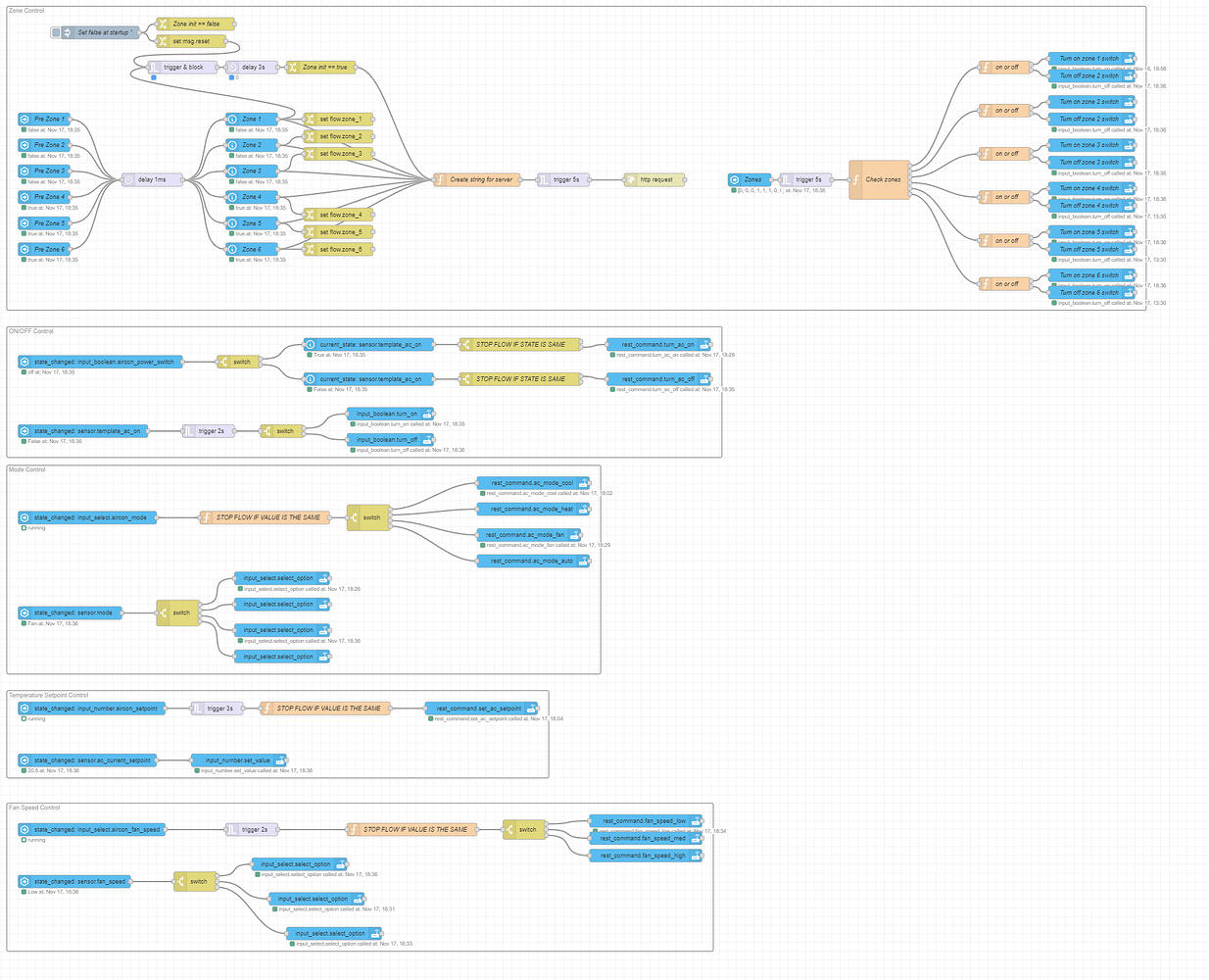
Task: Click the clock icon on delay 1ms node
Action: [128, 179]
